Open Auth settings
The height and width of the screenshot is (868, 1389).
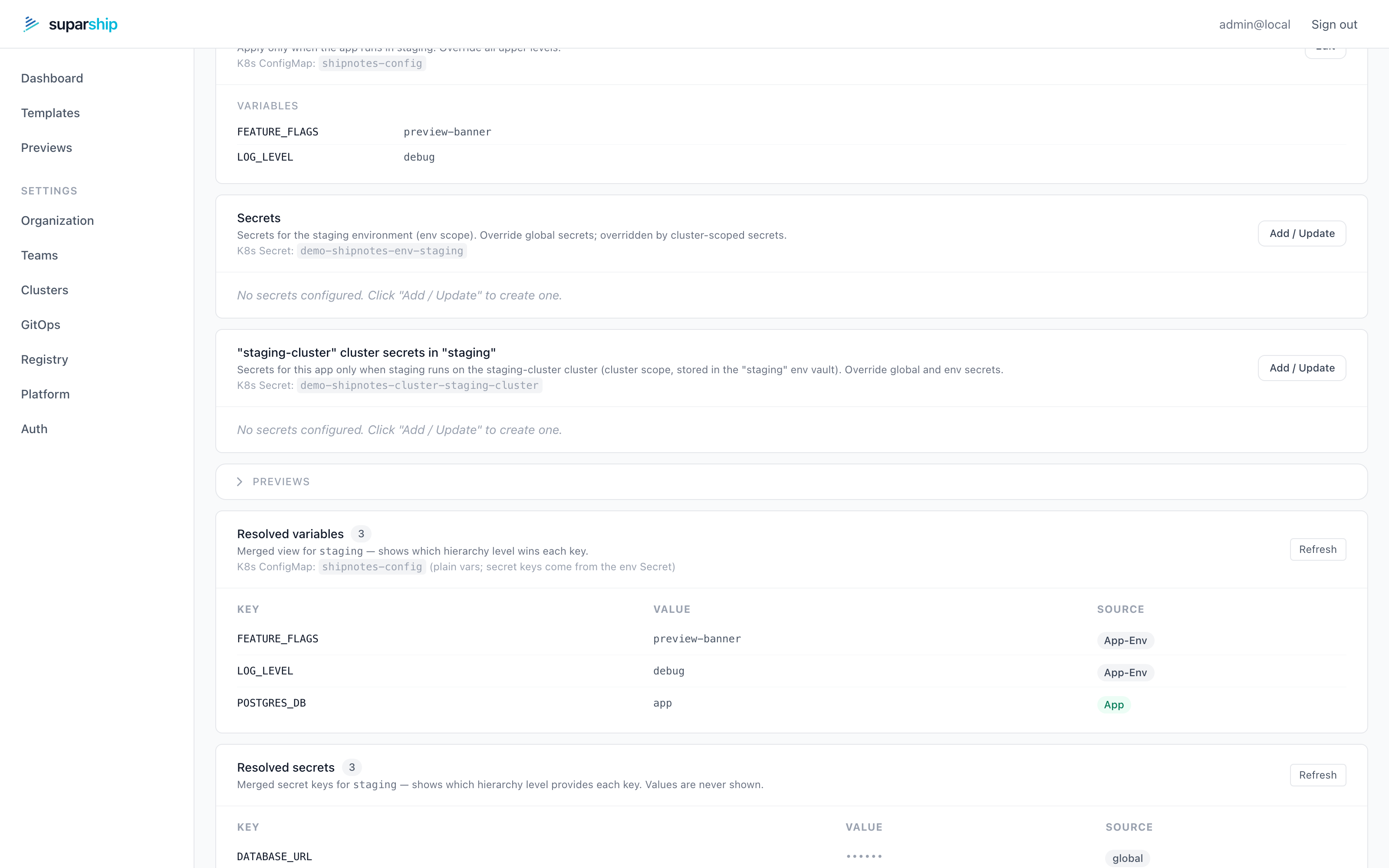point(34,429)
